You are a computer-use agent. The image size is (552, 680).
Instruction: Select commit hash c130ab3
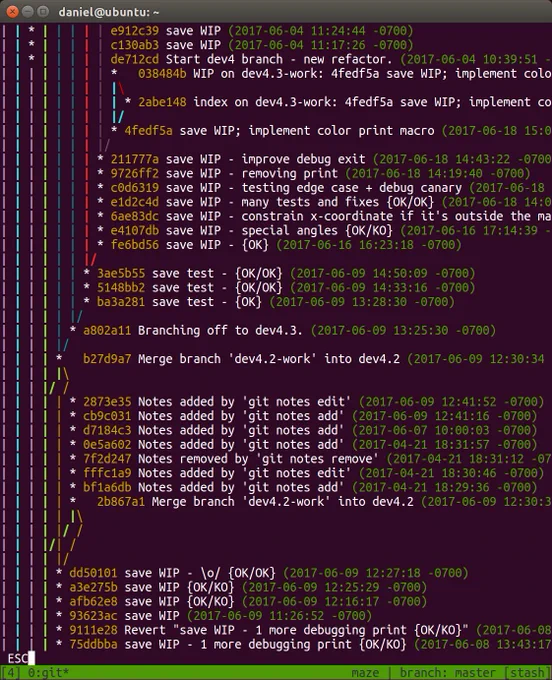coord(134,45)
